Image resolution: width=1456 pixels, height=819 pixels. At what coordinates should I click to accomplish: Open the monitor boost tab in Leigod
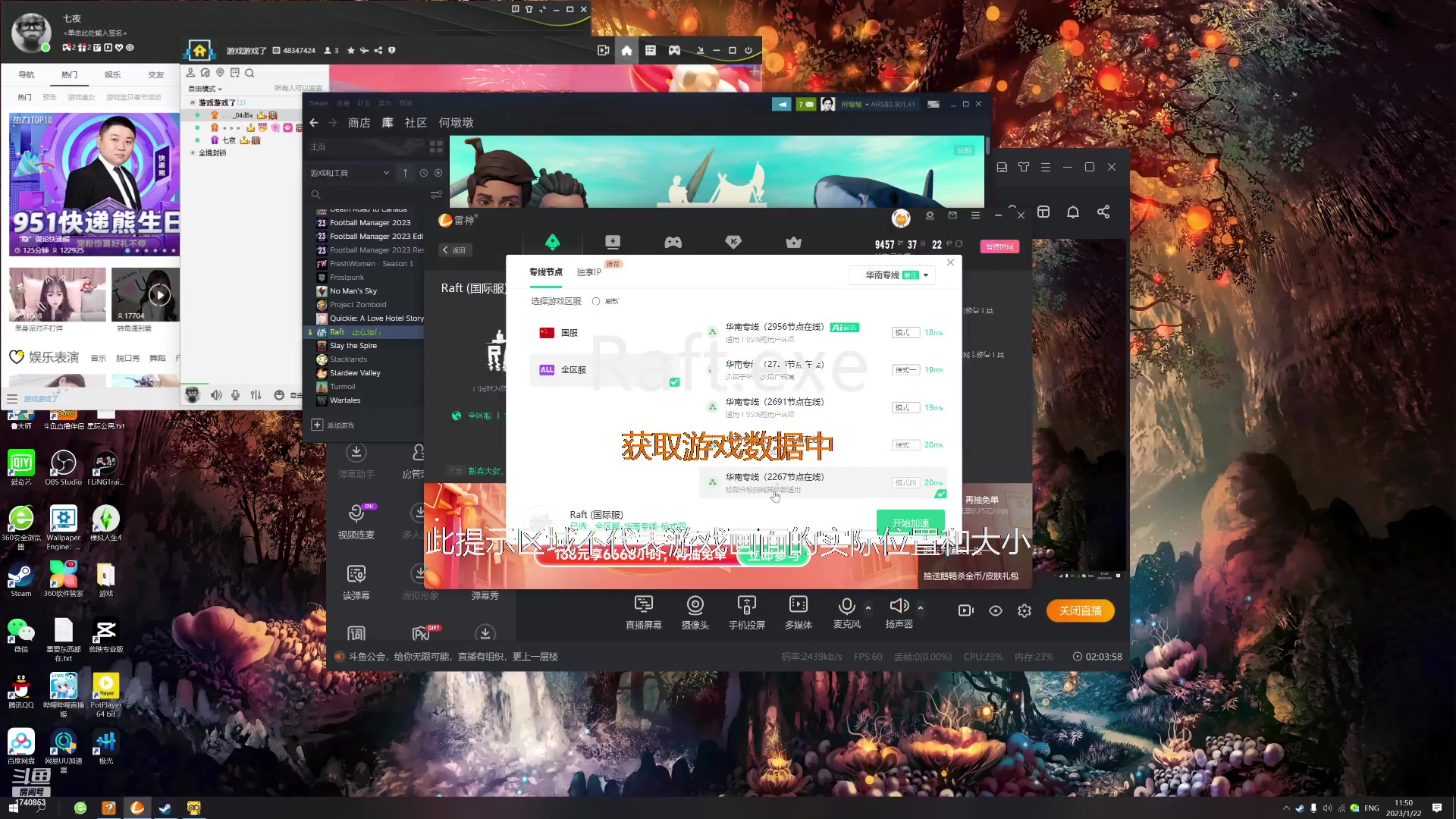click(613, 242)
